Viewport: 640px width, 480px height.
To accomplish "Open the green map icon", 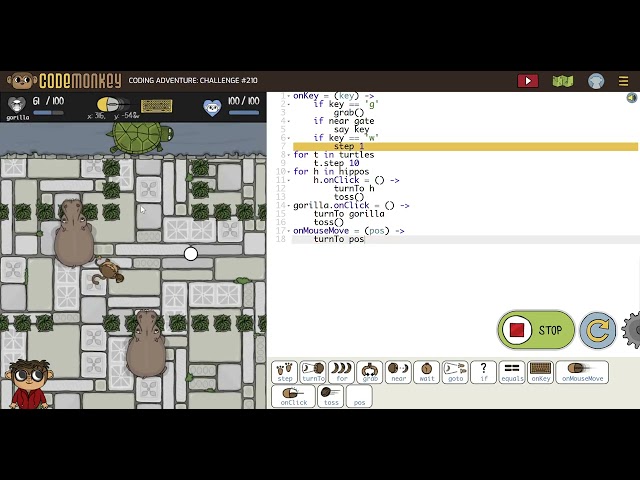I will tap(563, 81).
